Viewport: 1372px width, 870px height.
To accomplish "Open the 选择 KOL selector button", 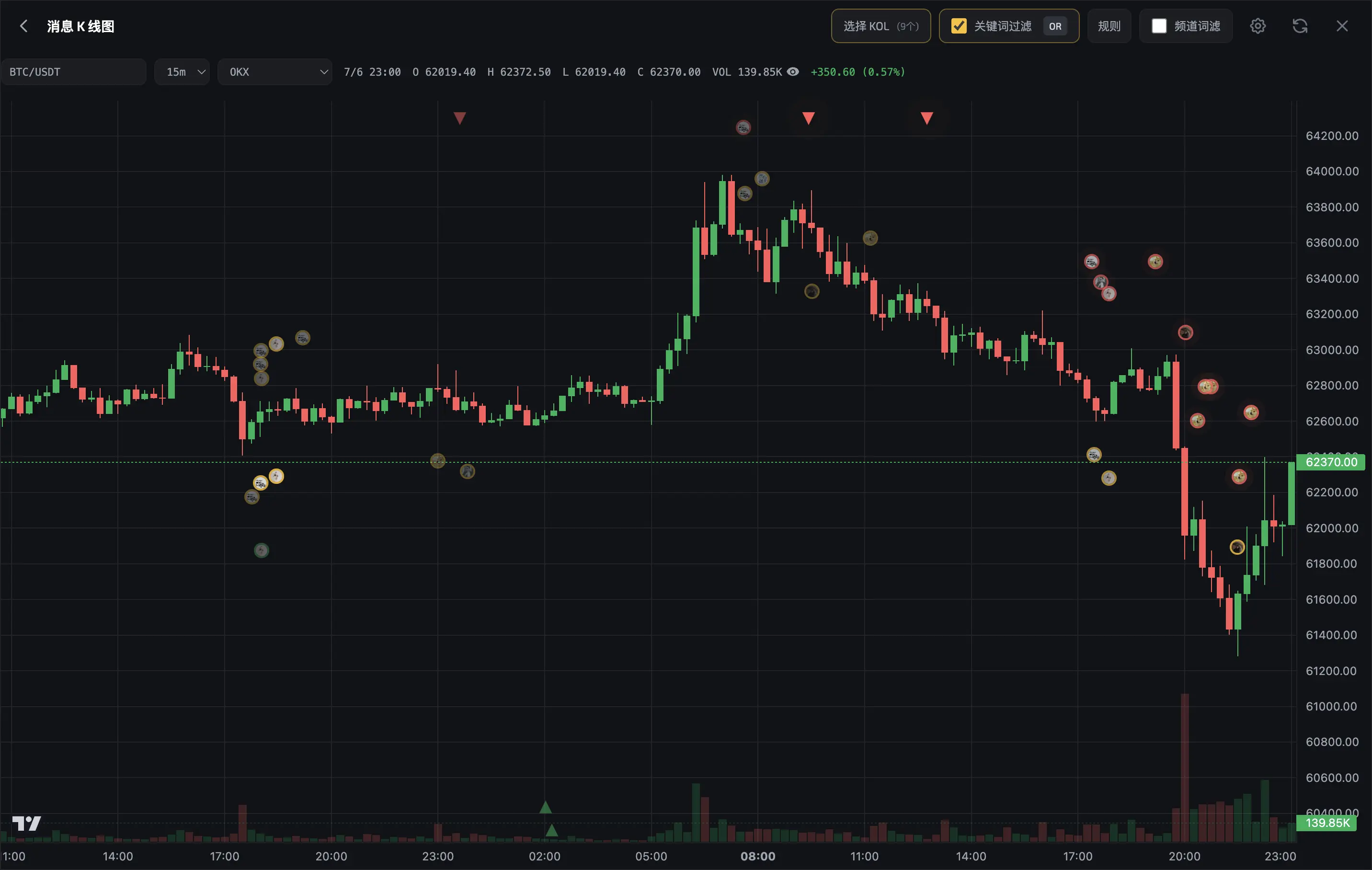I will [x=881, y=26].
